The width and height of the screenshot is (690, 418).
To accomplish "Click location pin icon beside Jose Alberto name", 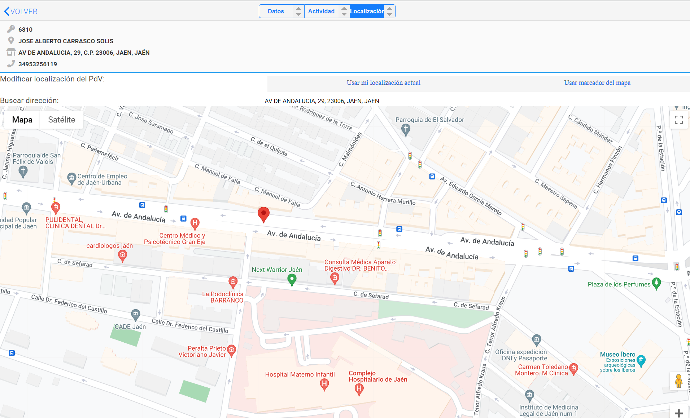I will (11, 40).
